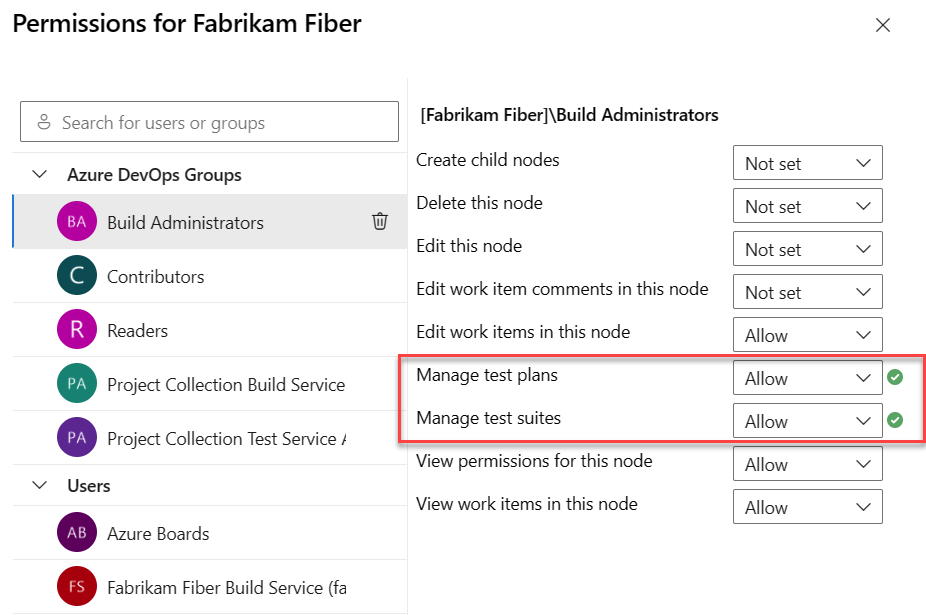Remove Build Administrators using the trash icon
Screen dimensions: 926x615
[380, 222]
